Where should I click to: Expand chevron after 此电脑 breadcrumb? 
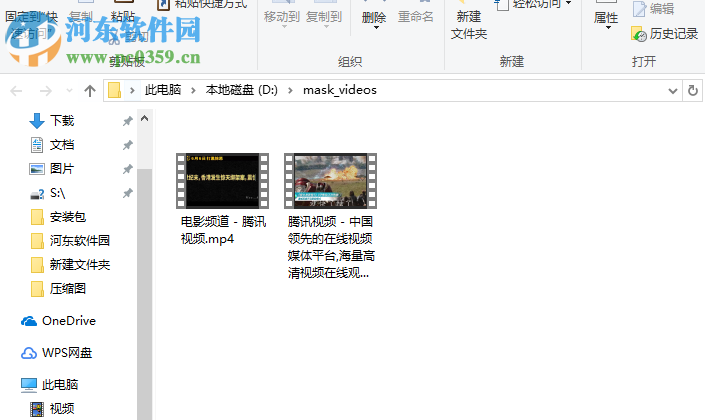pos(193,90)
